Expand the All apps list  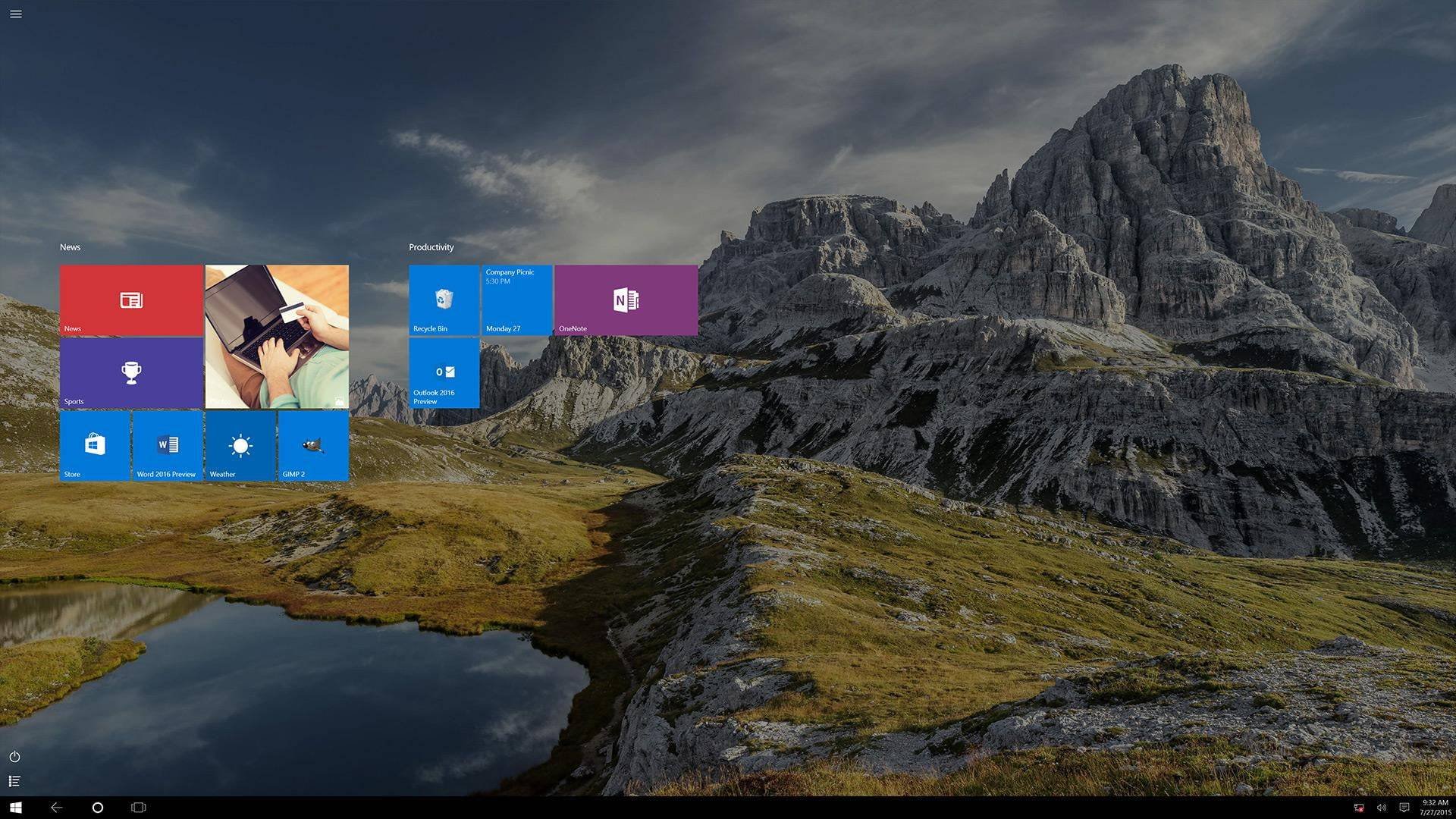[14, 781]
